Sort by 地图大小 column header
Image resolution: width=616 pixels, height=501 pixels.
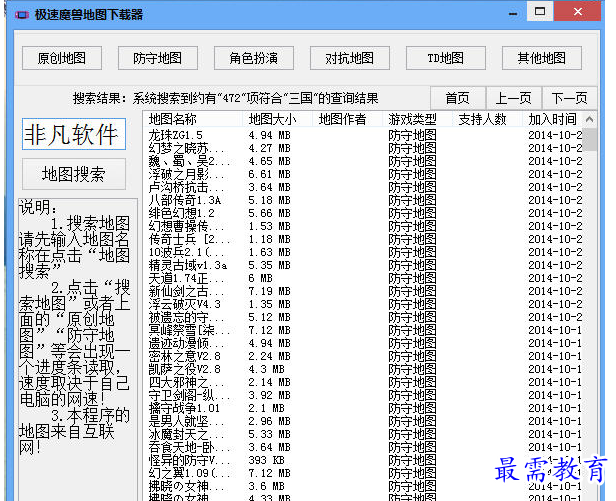point(278,119)
